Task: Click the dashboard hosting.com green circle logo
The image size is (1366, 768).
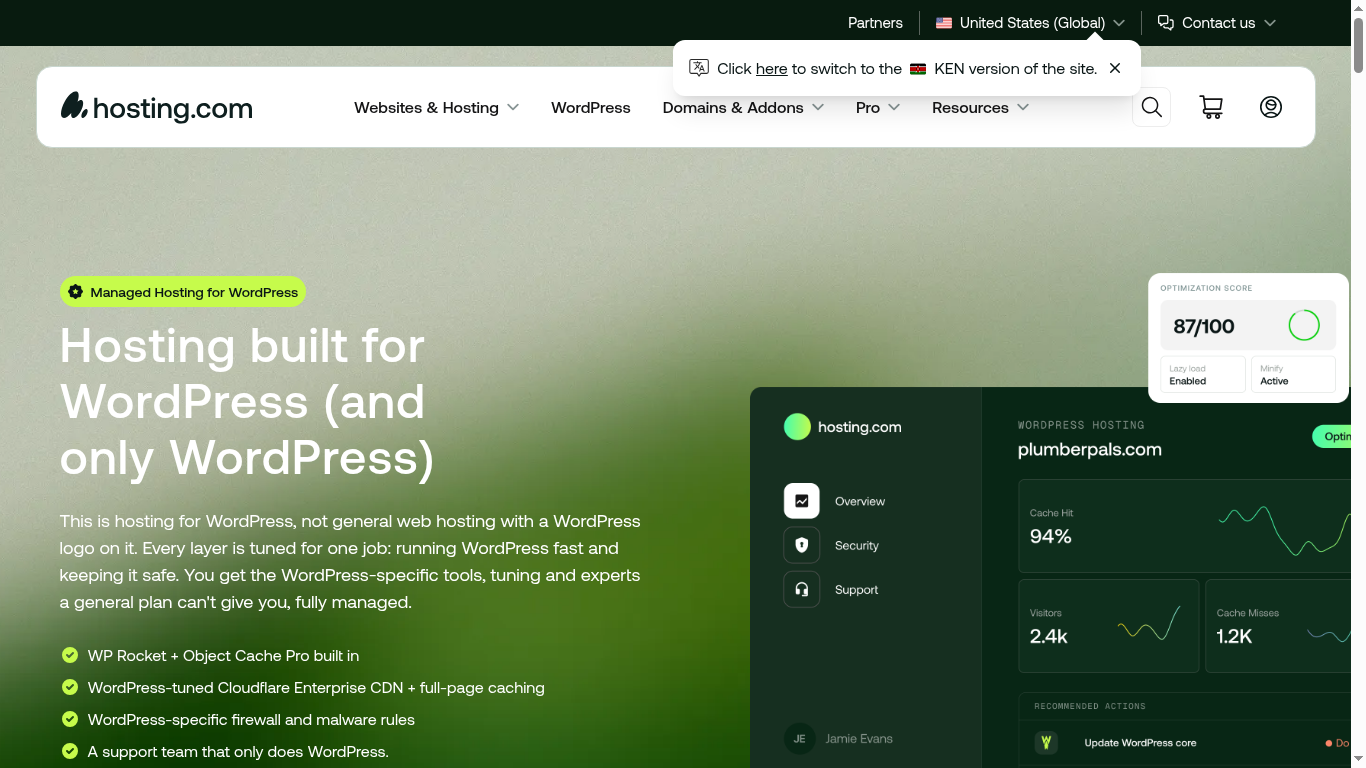Action: (797, 427)
